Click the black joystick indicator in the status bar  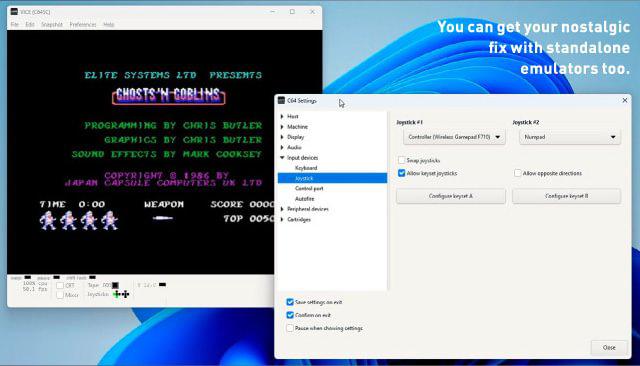[125, 294]
